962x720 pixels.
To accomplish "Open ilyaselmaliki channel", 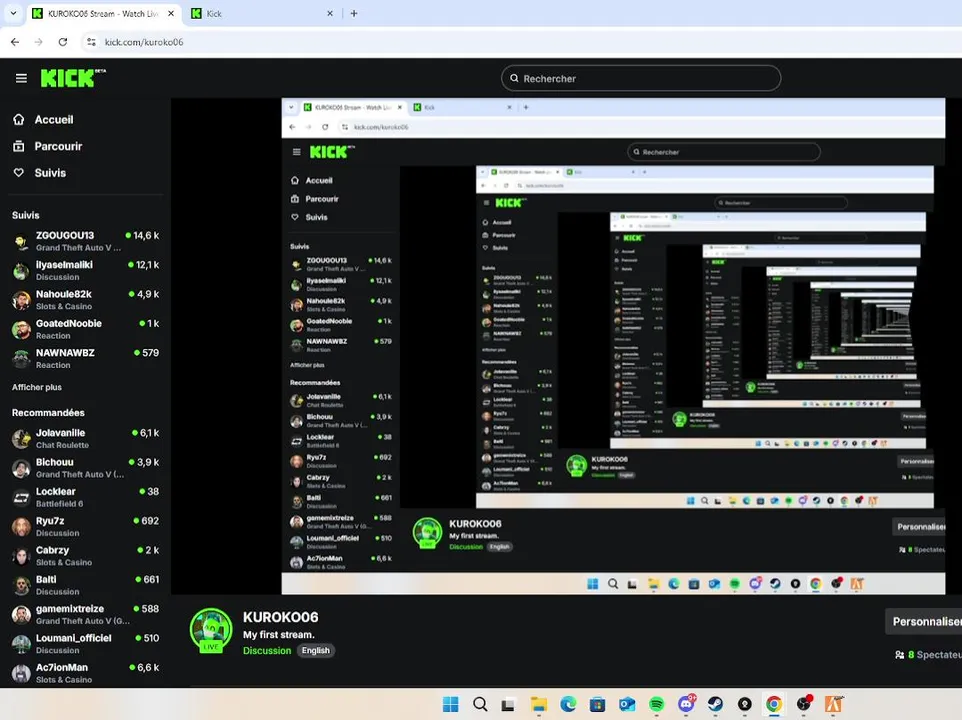I will (x=85, y=270).
